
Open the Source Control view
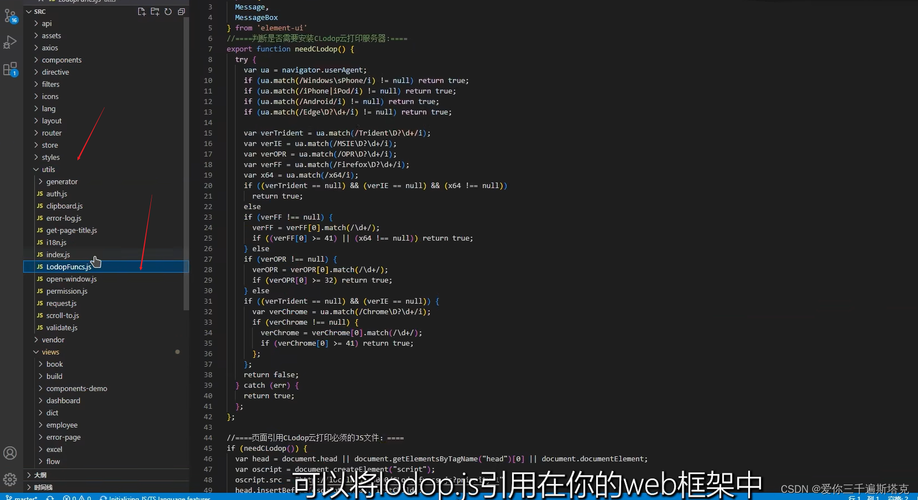coord(11,16)
